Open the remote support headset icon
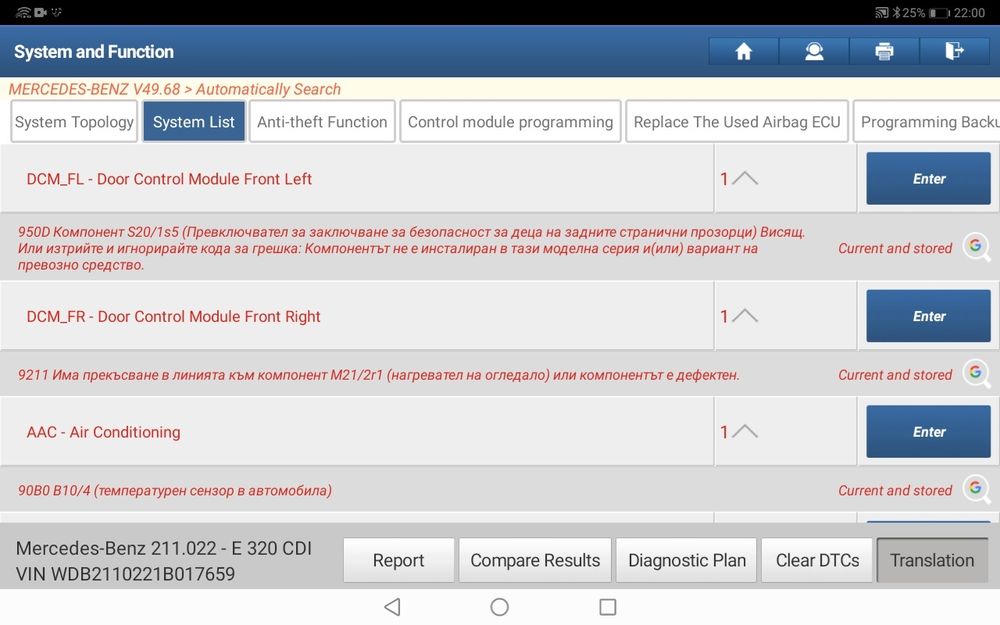This screenshot has width=1000, height=625. [x=813, y=51]
